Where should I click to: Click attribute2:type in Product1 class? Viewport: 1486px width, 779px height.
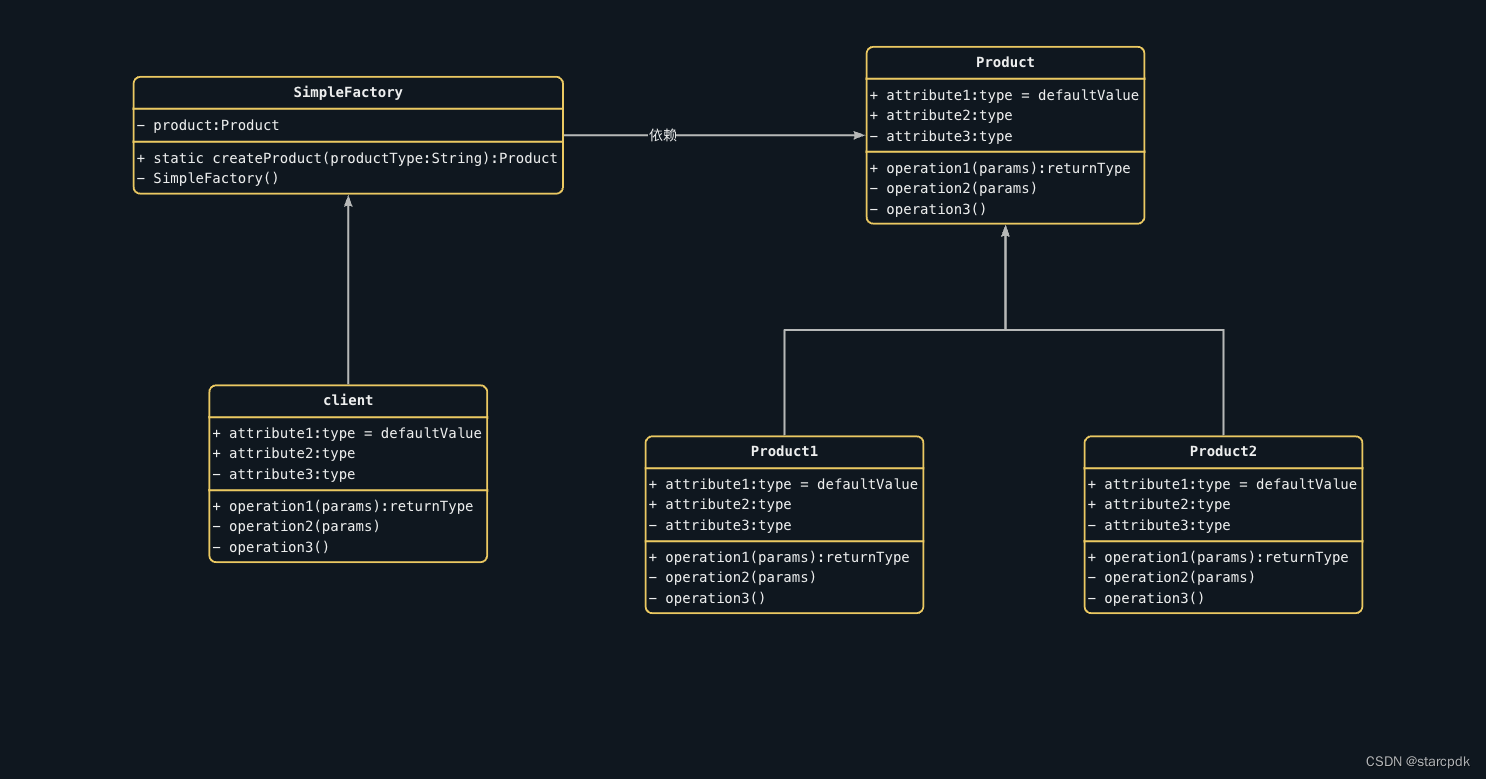click(720, 504)
